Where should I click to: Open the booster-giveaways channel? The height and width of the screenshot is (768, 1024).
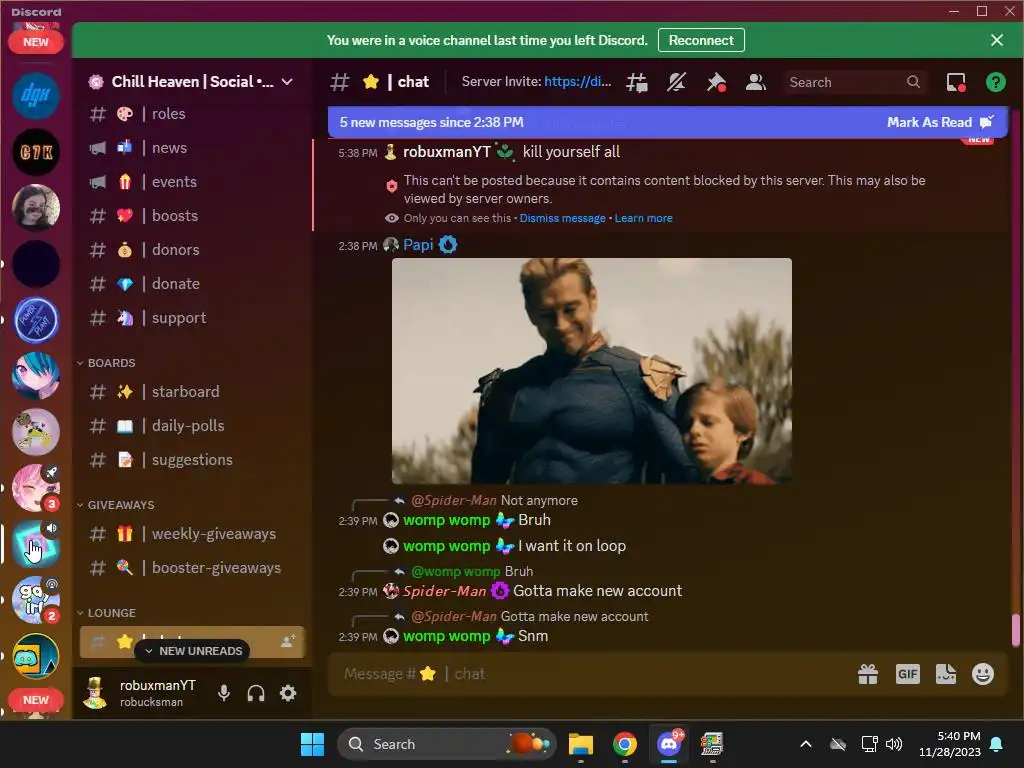click(193, 568)
